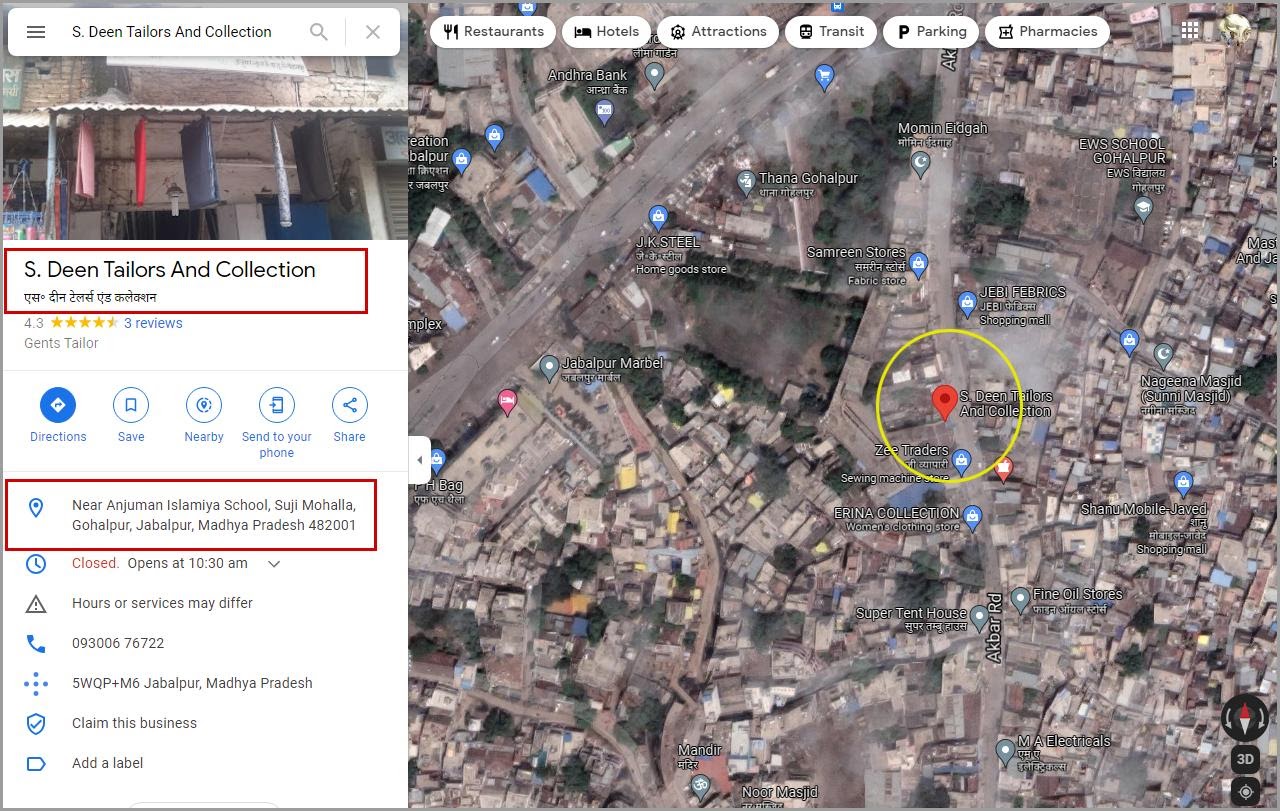Clear search with the X icon

pyautogui.click(x=373, y=32)
